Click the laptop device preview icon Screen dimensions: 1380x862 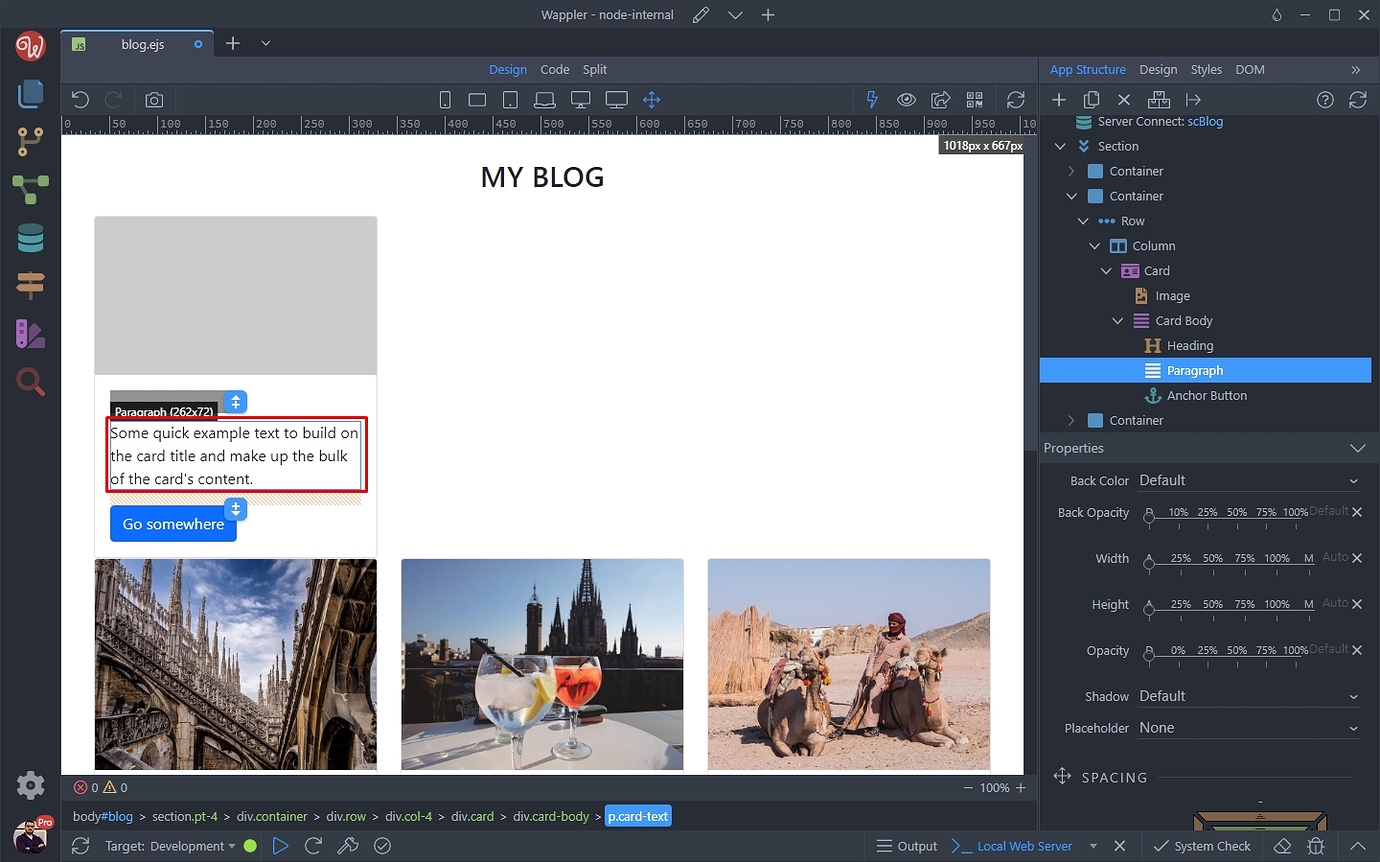pos(544,99)
